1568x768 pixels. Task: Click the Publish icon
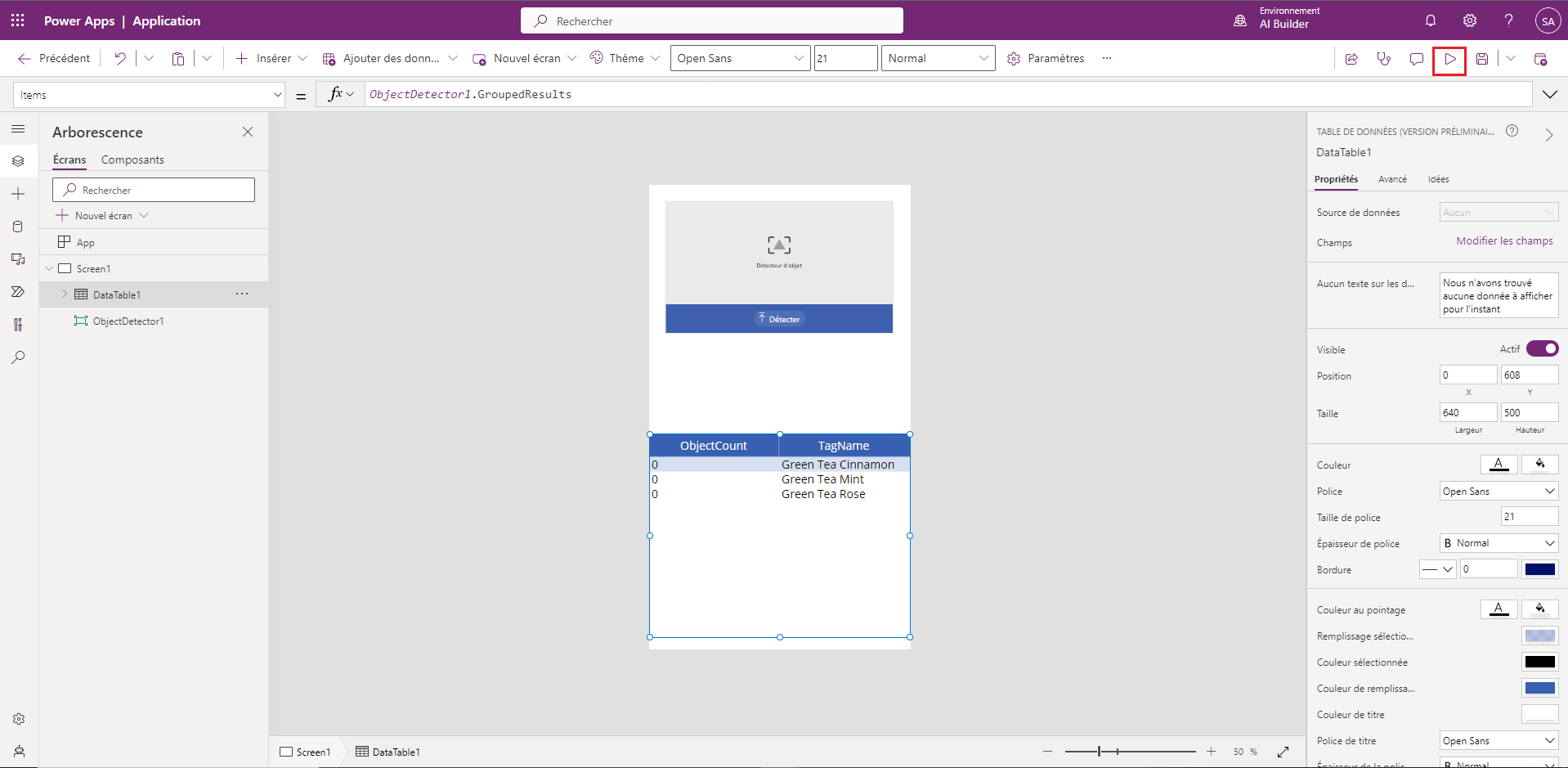[1540, 59]
